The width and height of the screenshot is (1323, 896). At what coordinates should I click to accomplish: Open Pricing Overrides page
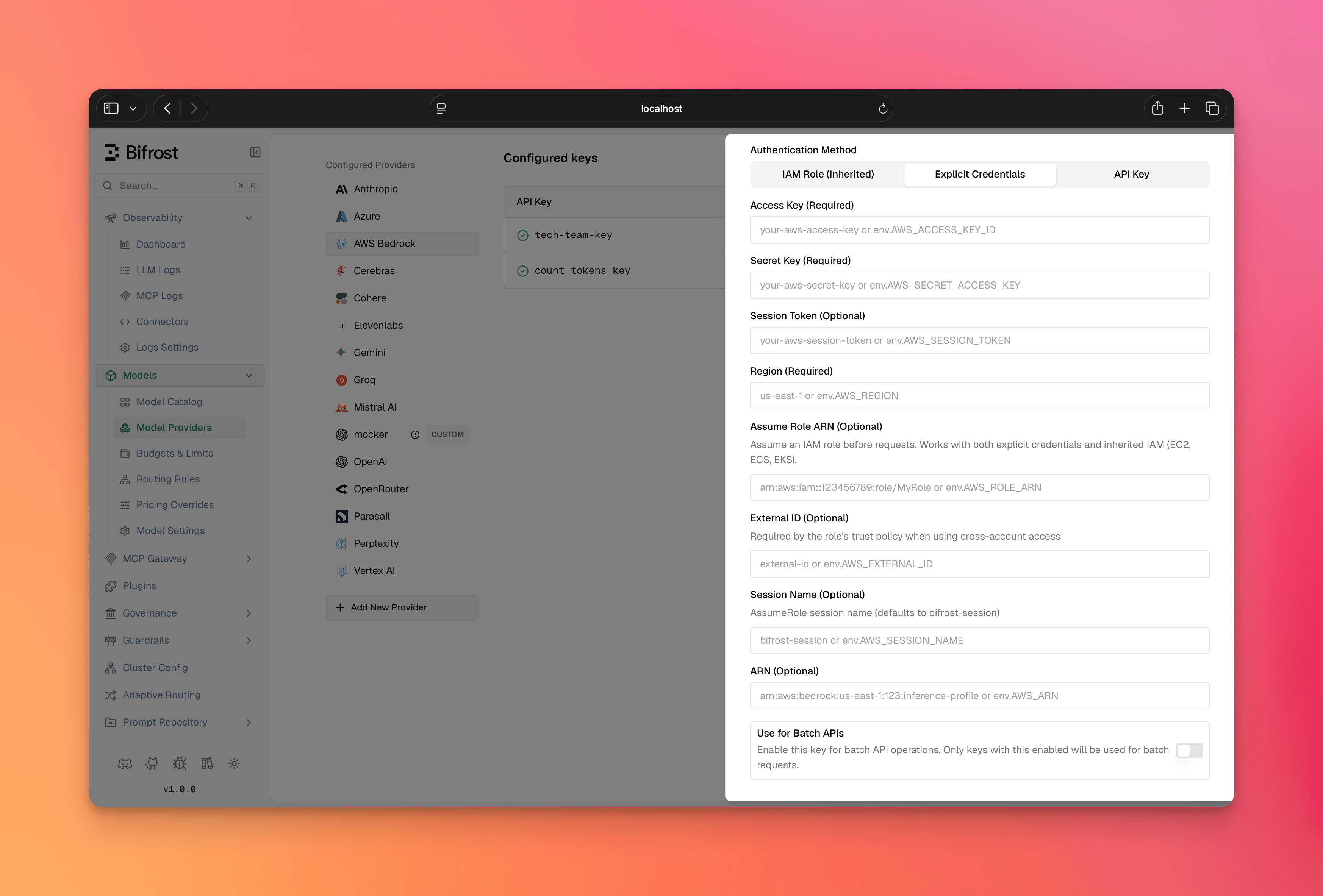click(x=175, y=505)
